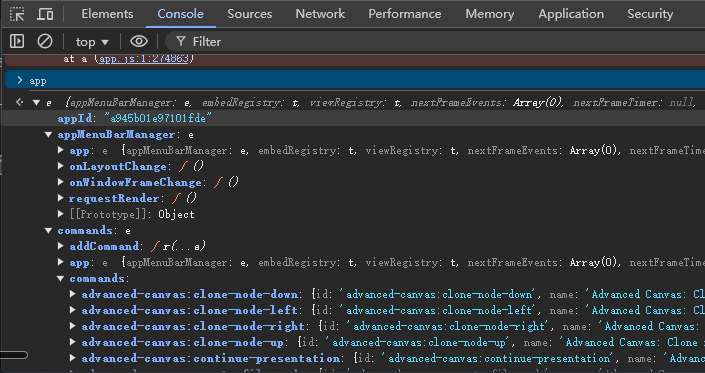Toggle the device toolbar icon
This screenshot has height=373, width=705.
(45, 14)
